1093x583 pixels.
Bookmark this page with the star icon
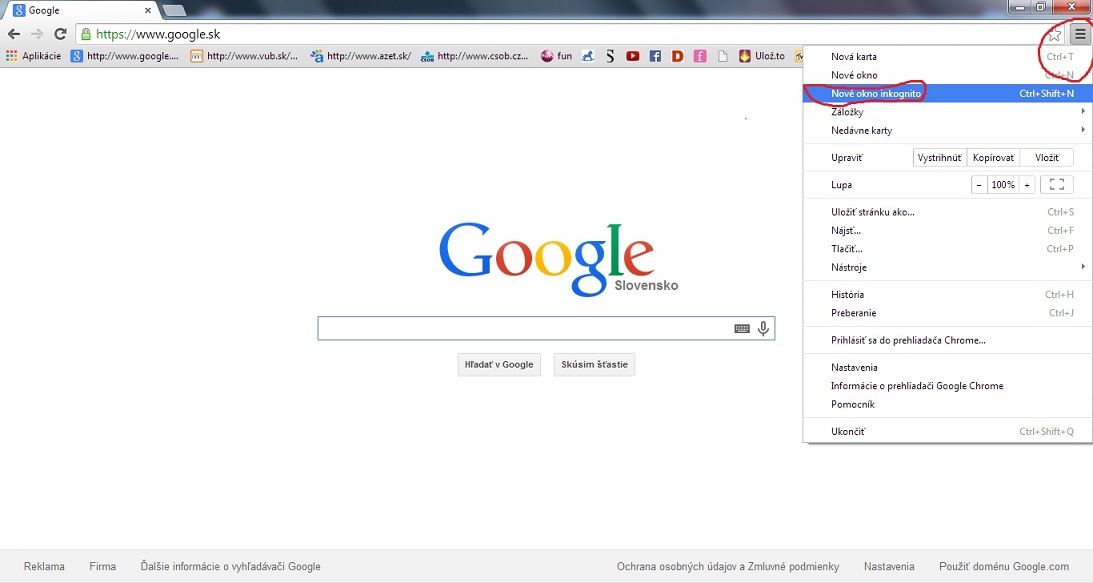[1054, 34]
